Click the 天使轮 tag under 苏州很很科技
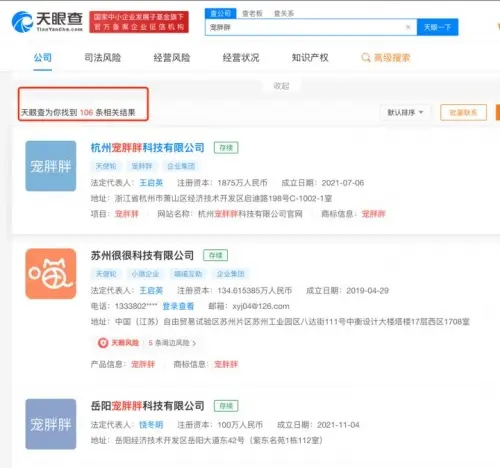500x468 pixels. [106, 274]
